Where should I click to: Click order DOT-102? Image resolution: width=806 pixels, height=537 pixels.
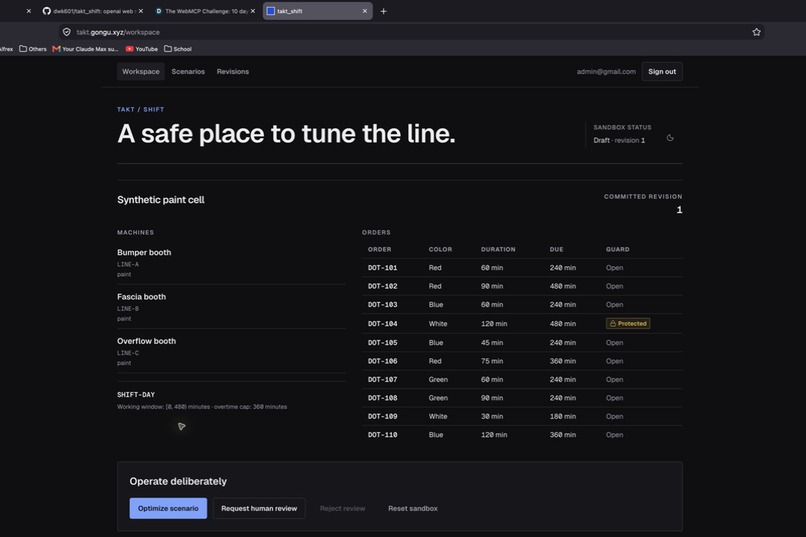[382, 286]
